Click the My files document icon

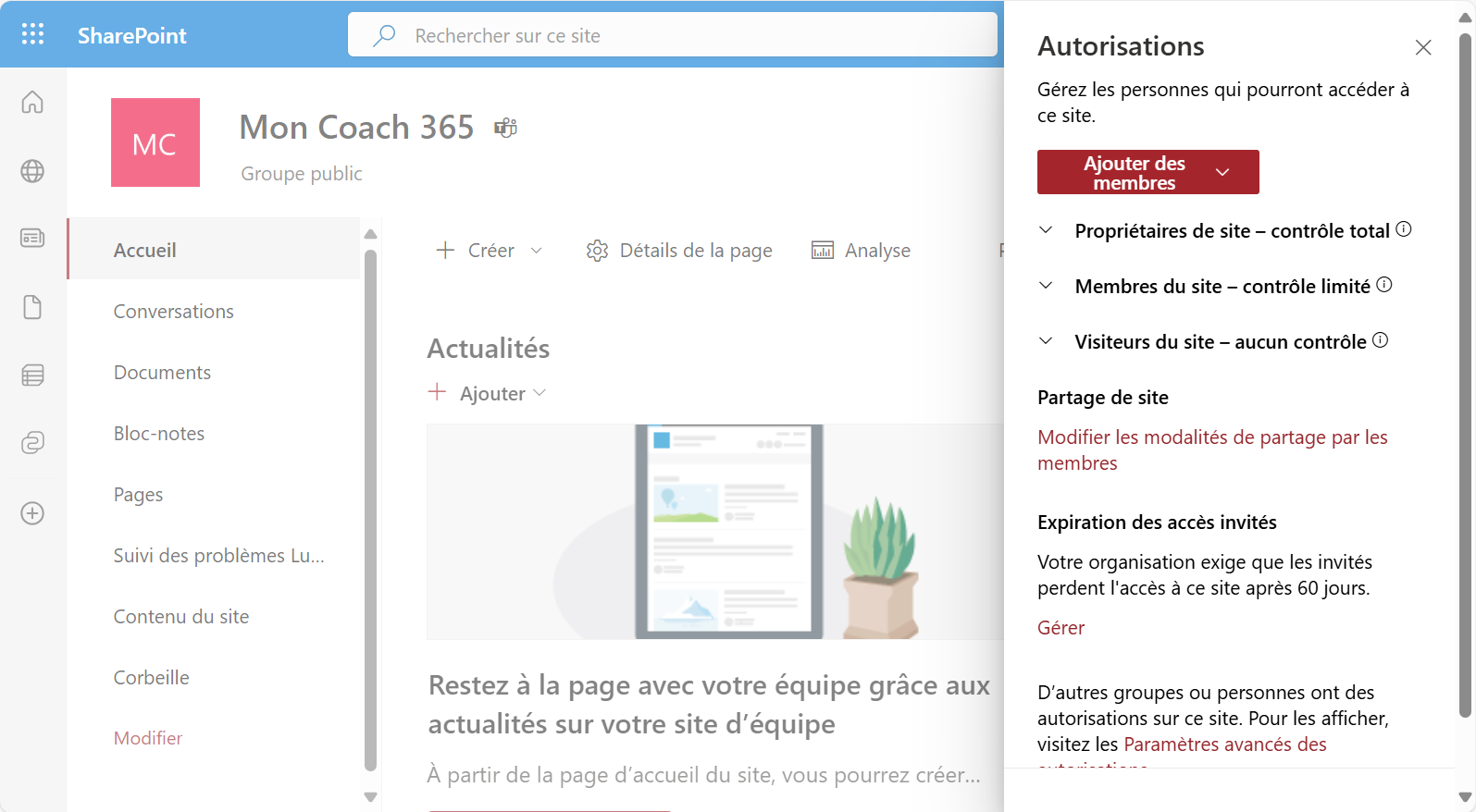coord(32,307)
